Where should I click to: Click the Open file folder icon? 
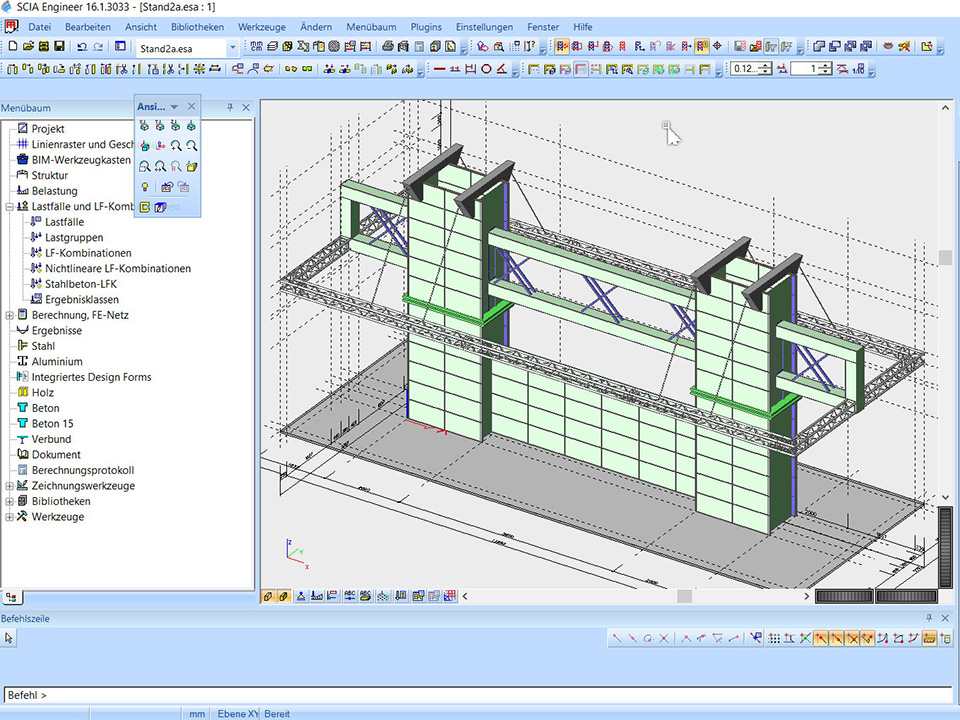(28, 47)
